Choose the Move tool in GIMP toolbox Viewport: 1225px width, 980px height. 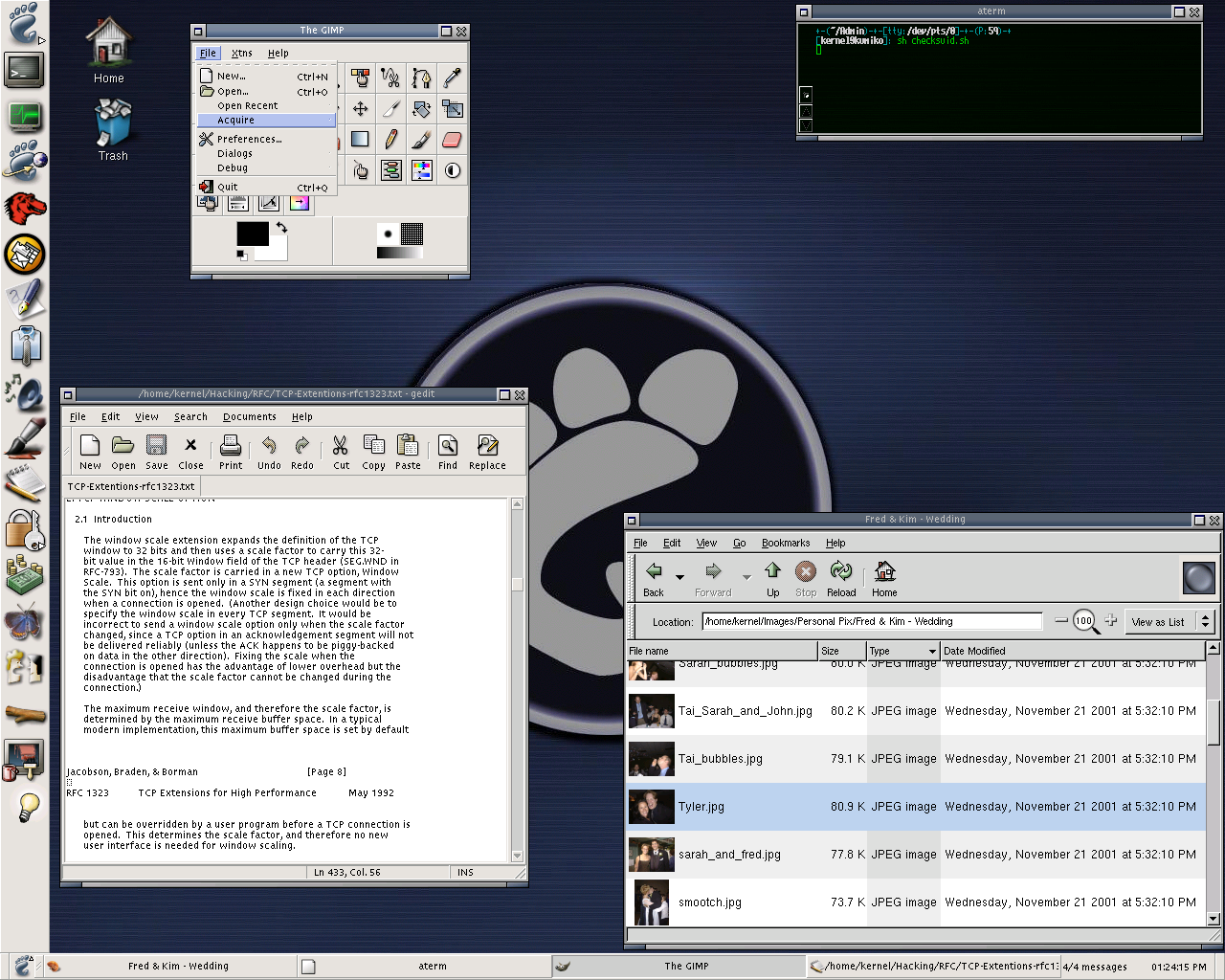(361, 109)
